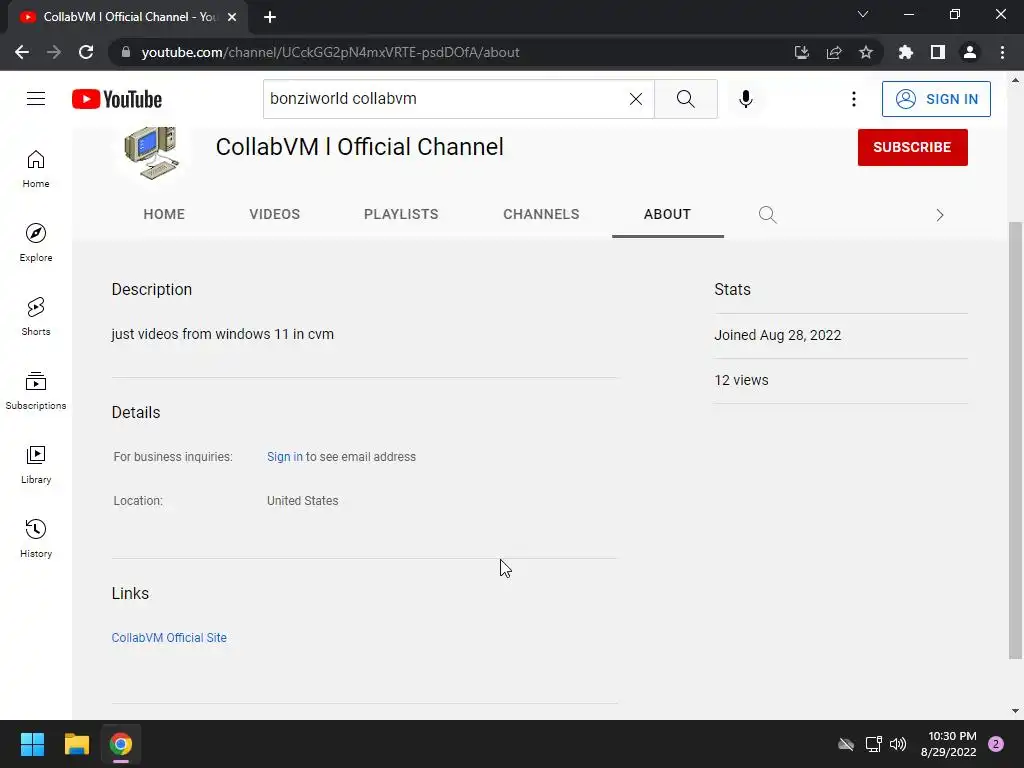1024x768 pixels.
Task: Click the install app icon in address bar
Action: (801, 52)
